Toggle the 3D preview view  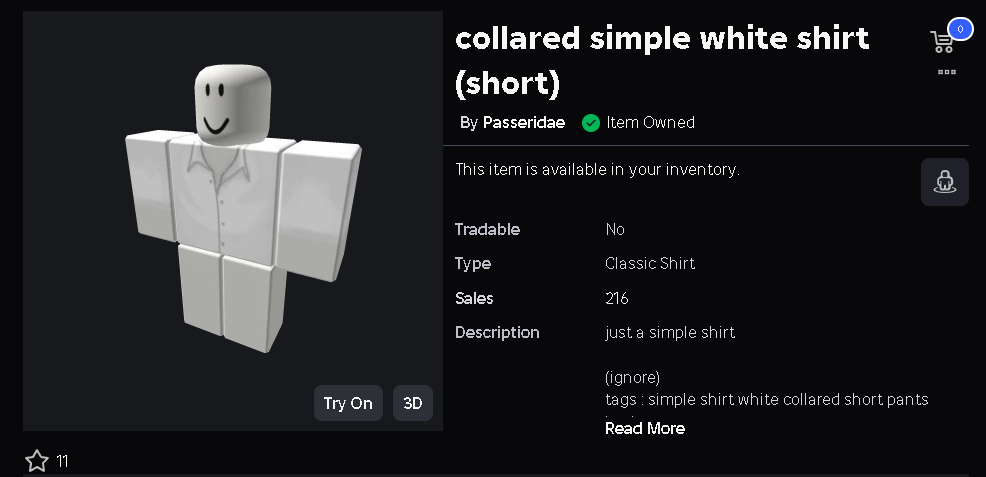[x=412, y=403]
